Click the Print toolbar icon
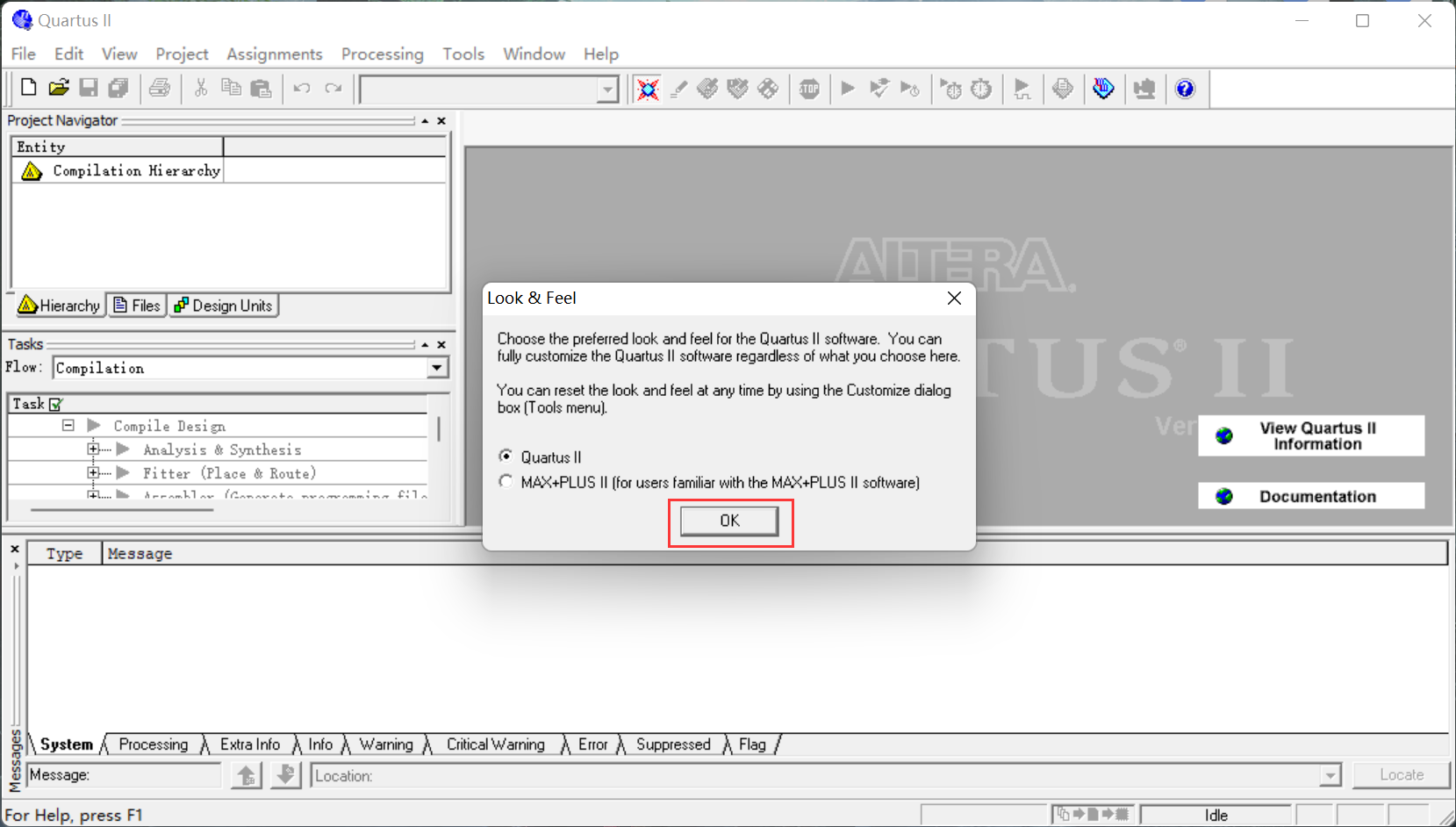This screenshot has height=827, width=1456. (160, 88)
